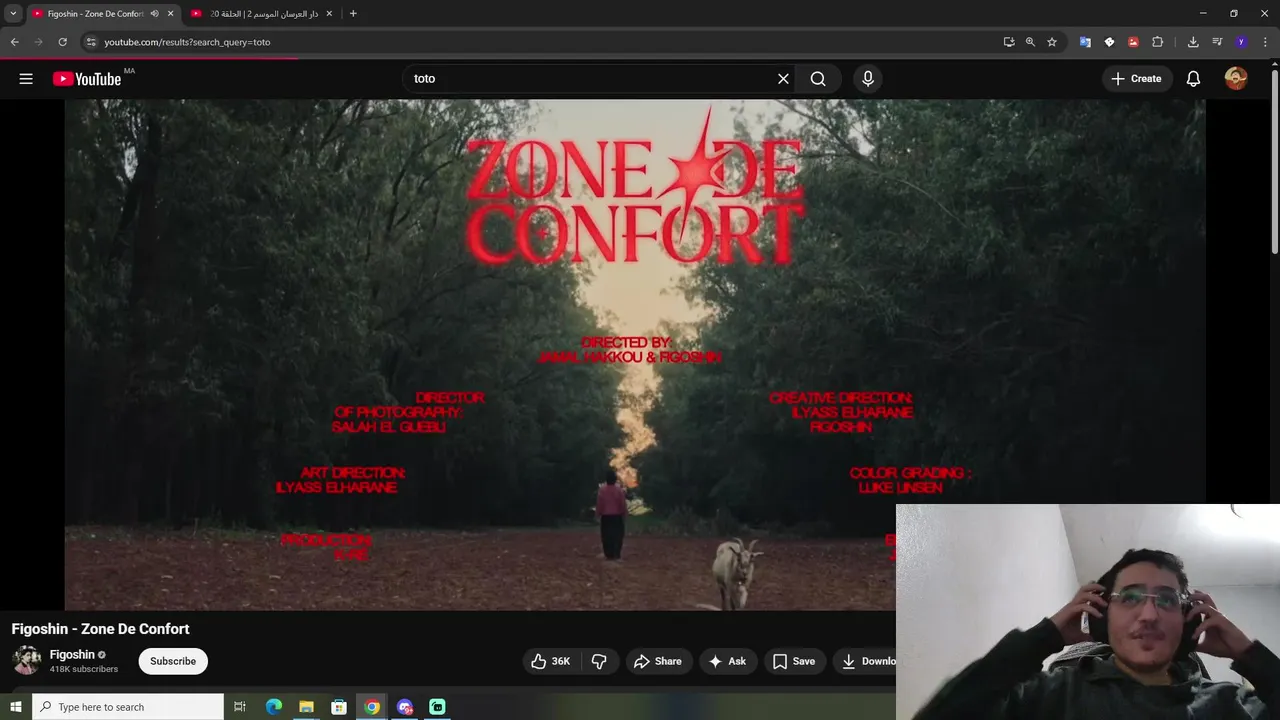Close the Figoshin - Zone De Confort tab
This screenshot has width=1280, height=720.
coord(170,14)
